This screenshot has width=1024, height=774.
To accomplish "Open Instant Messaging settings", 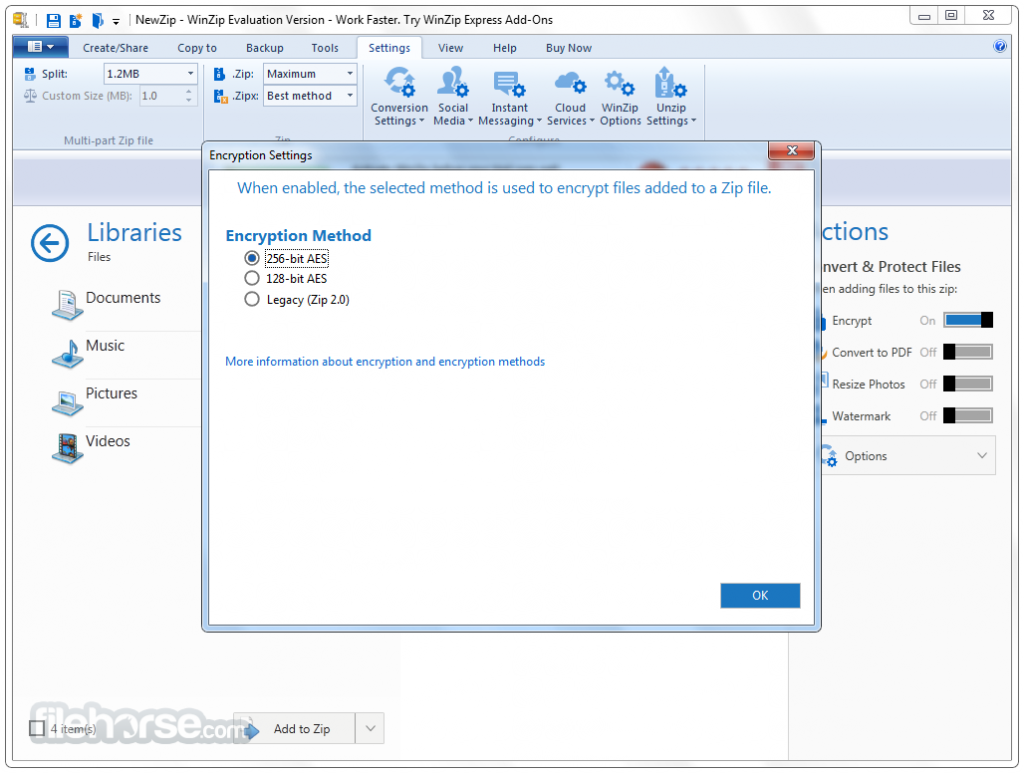I will (509, 96).
